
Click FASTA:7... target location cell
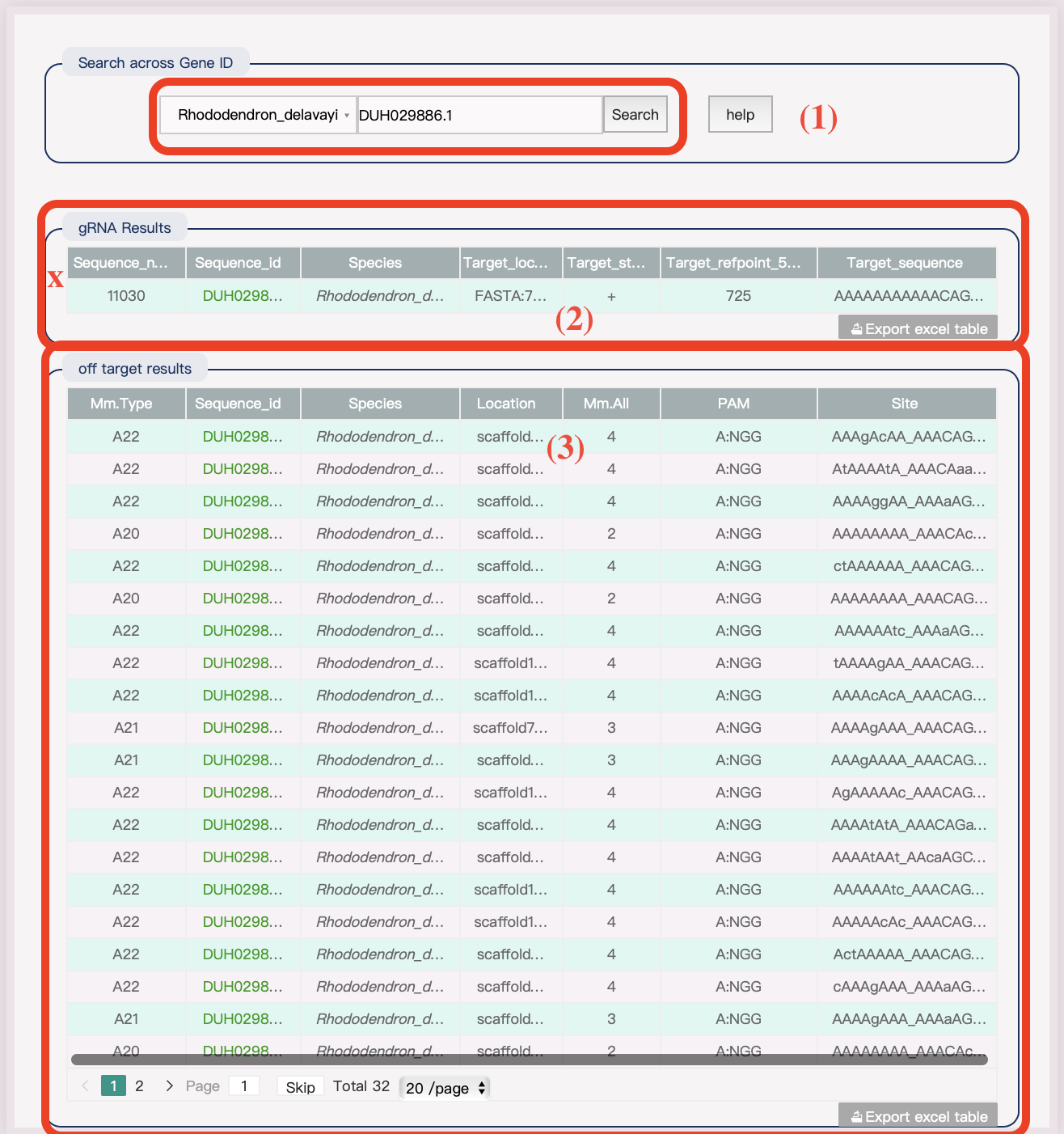[511, 296]
